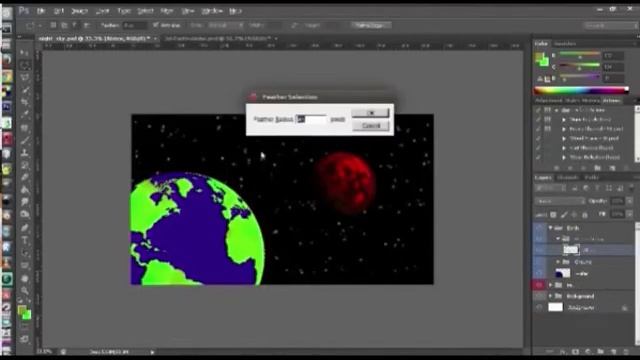Click Cancel in Feather Selection dialog
Viewport: 640px width, 360px height.
point(370,126)
